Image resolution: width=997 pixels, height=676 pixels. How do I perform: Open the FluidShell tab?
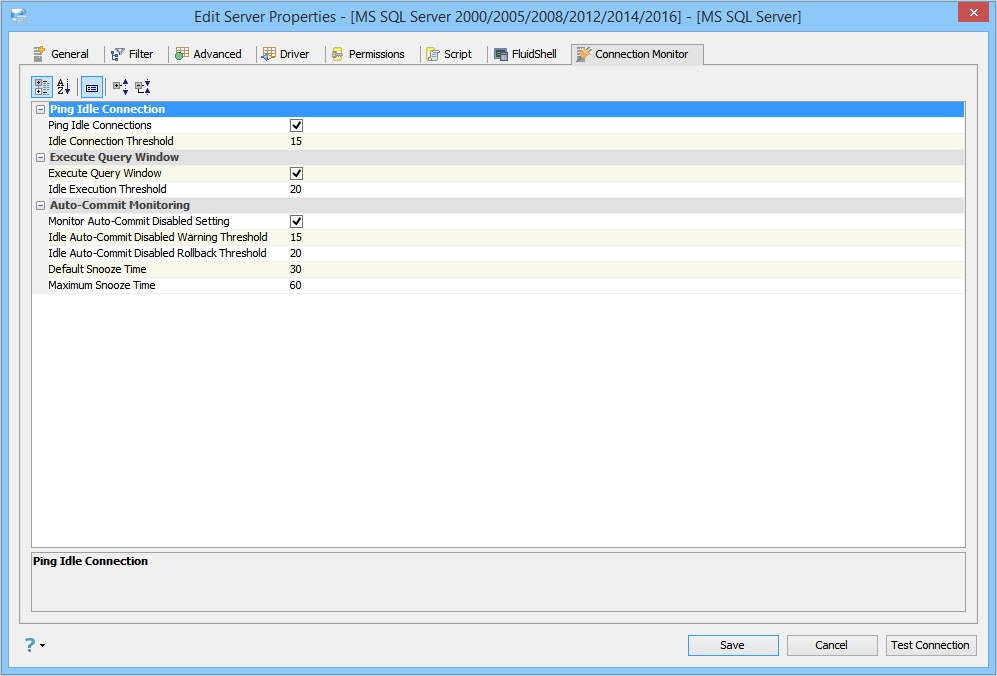pos(526,54)
